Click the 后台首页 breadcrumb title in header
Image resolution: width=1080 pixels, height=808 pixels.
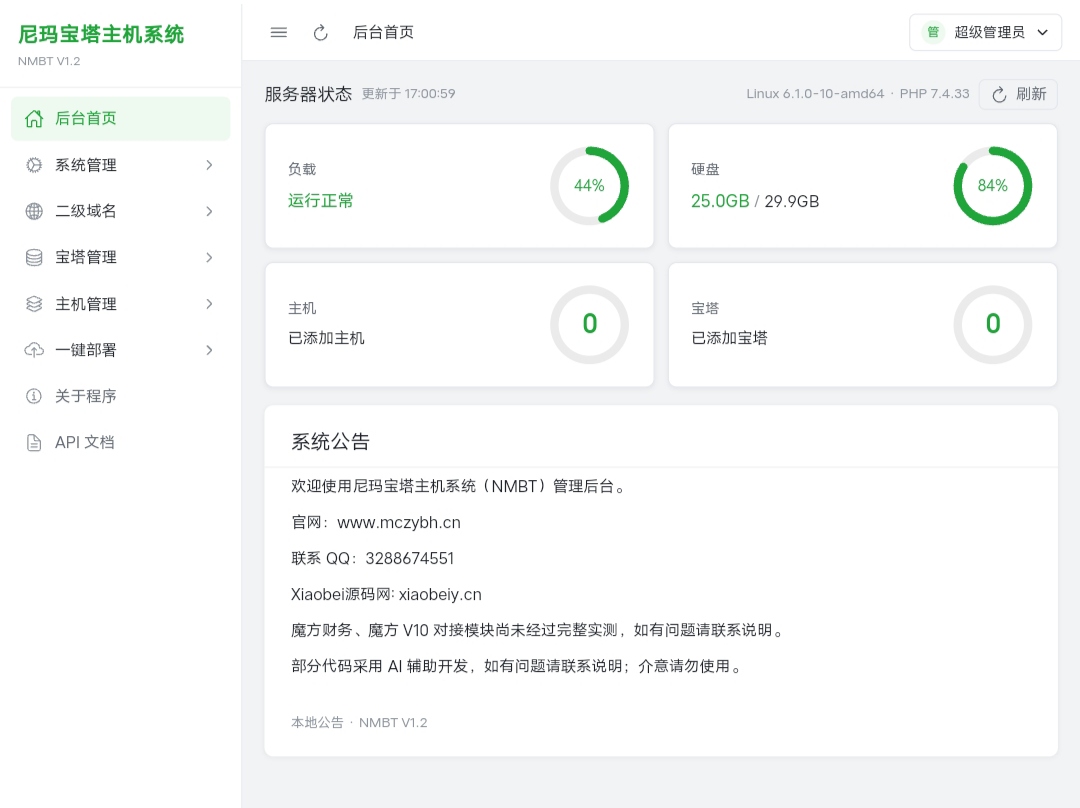383,32
